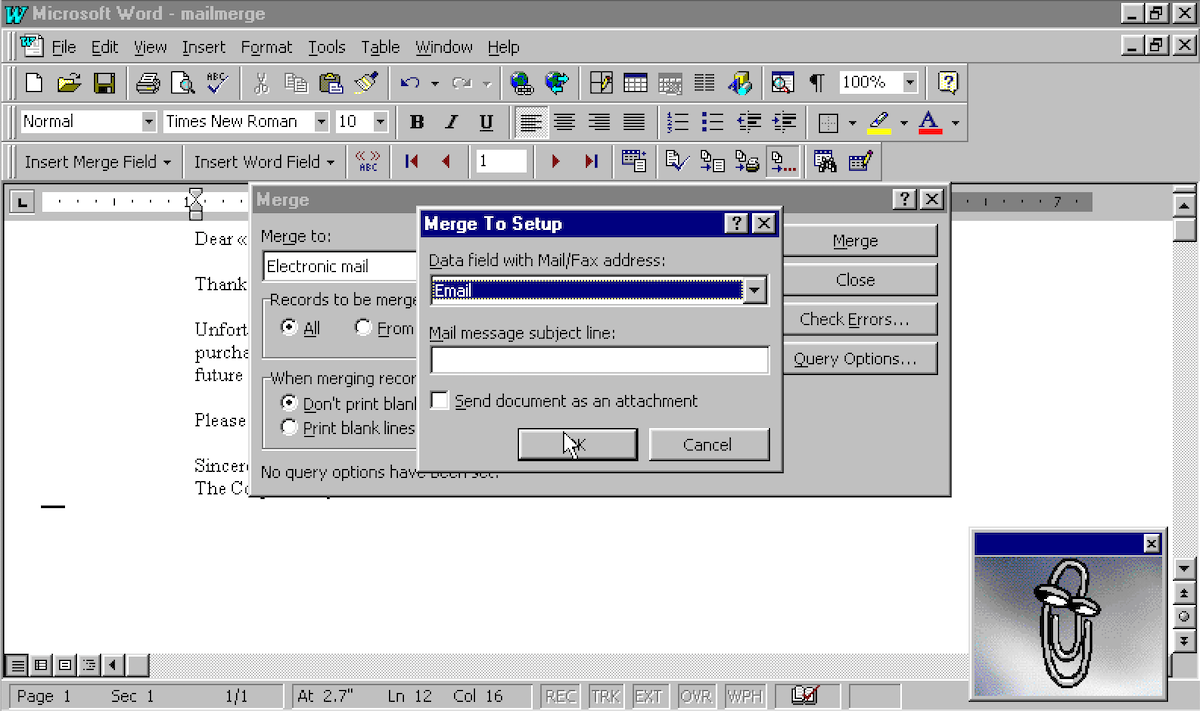Open the Tools menu
The height and width of the screenshot is (711, 1200).
[x=326, y=47]
